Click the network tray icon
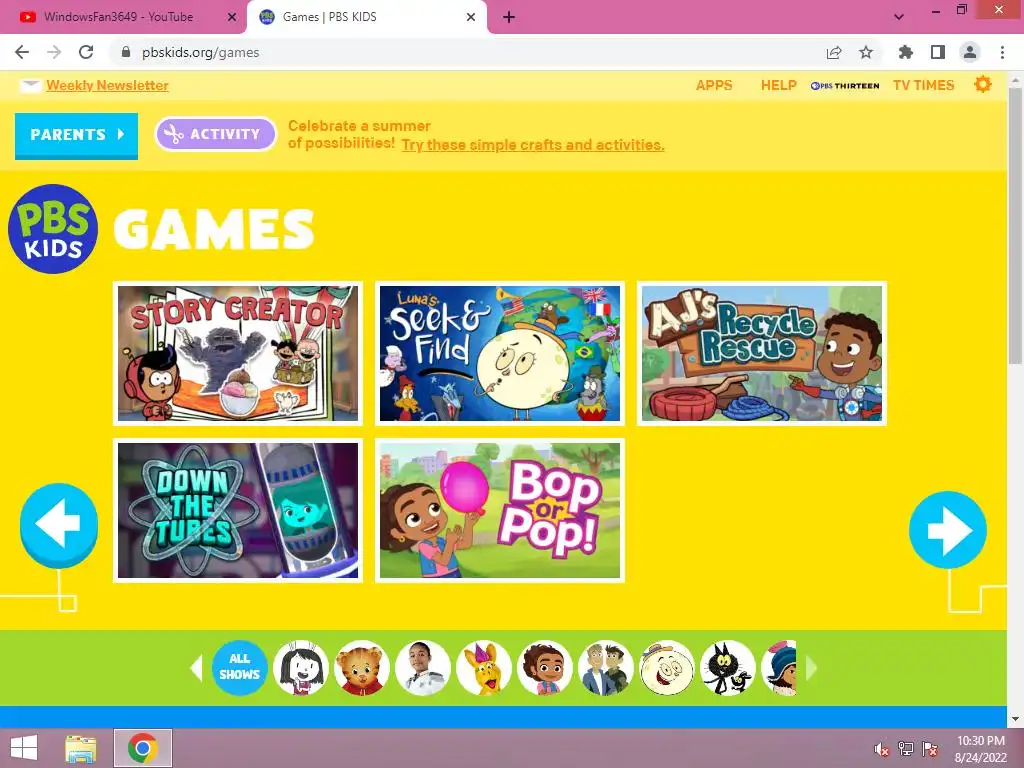This screenshot has height=768, width=1024. [x=906, y=749]
